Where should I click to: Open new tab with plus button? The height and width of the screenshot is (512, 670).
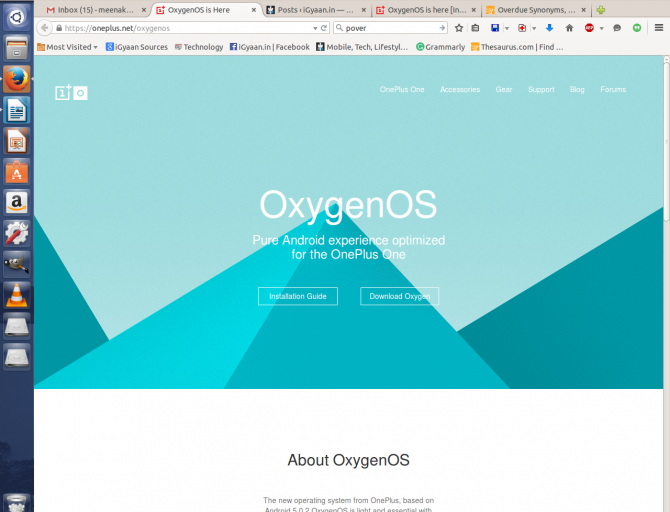(601, 10)
